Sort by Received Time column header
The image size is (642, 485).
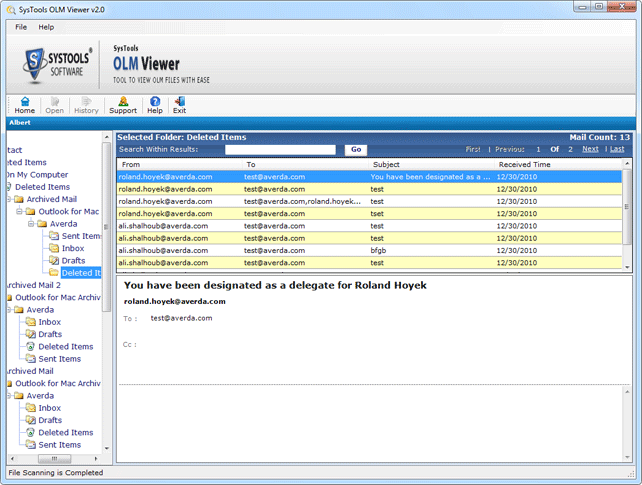[x=558, y=165]
